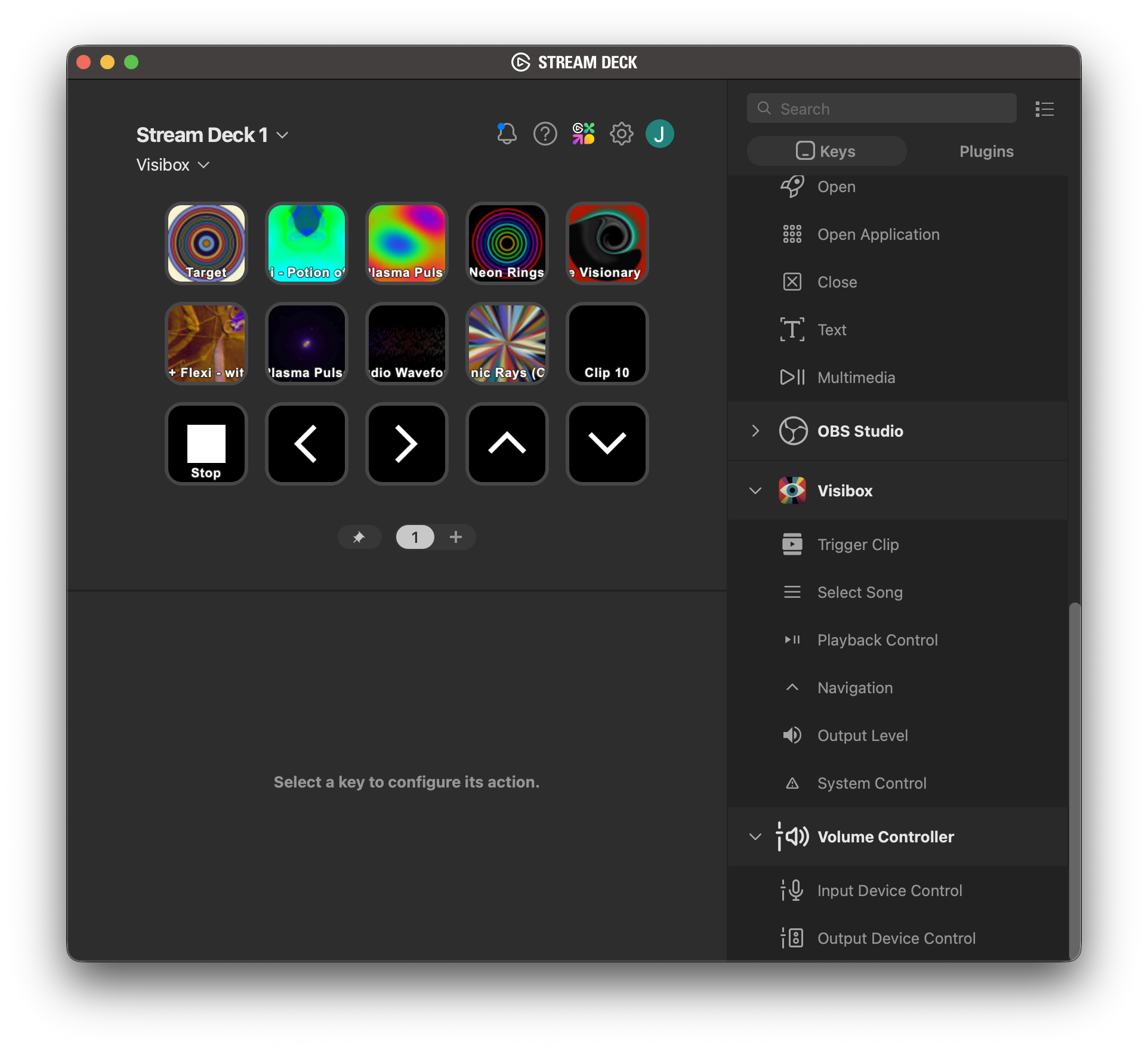Select the System Control action

tap(872, 783)
